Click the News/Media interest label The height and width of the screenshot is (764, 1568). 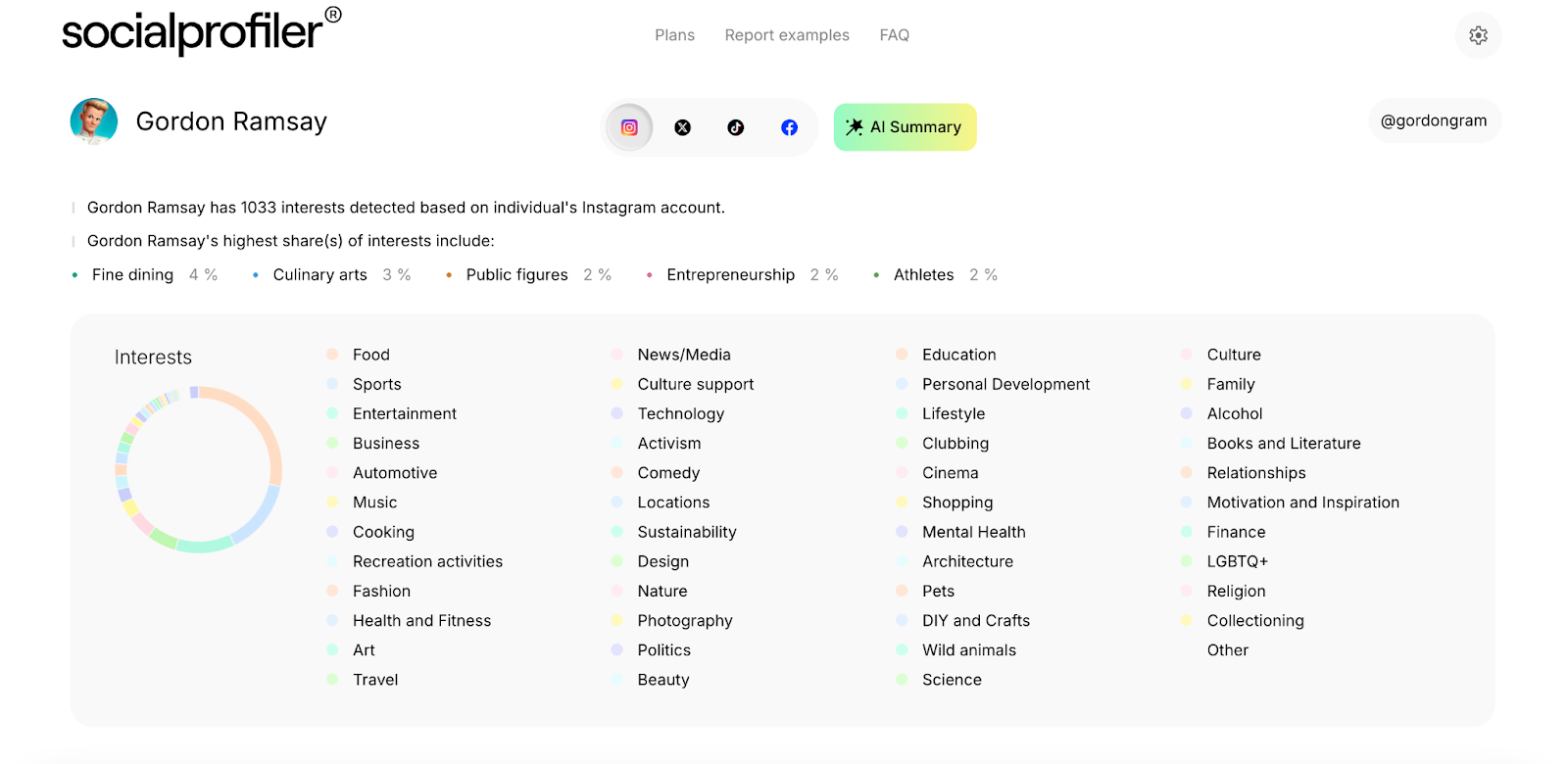pyautogui.click(x=684, y=355)
